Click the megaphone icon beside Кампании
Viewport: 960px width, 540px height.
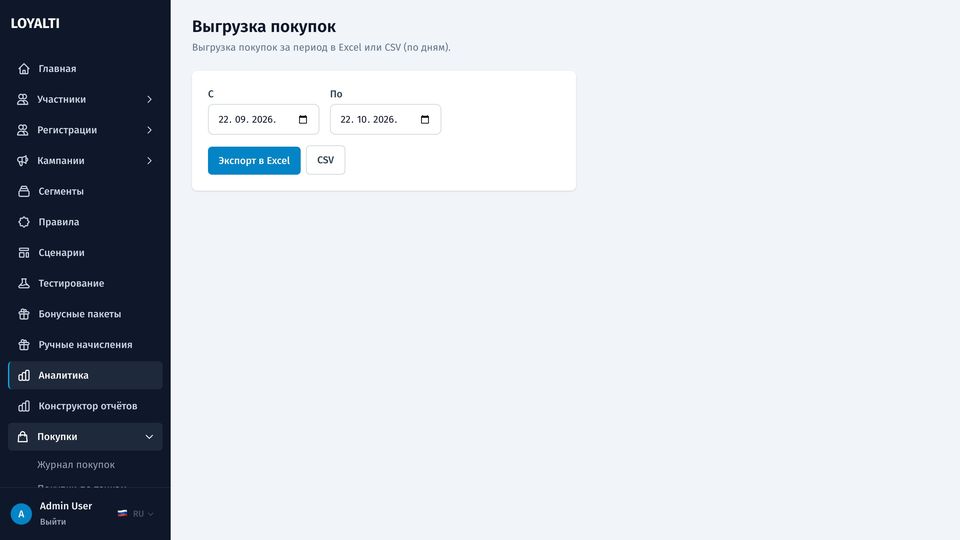23,160
